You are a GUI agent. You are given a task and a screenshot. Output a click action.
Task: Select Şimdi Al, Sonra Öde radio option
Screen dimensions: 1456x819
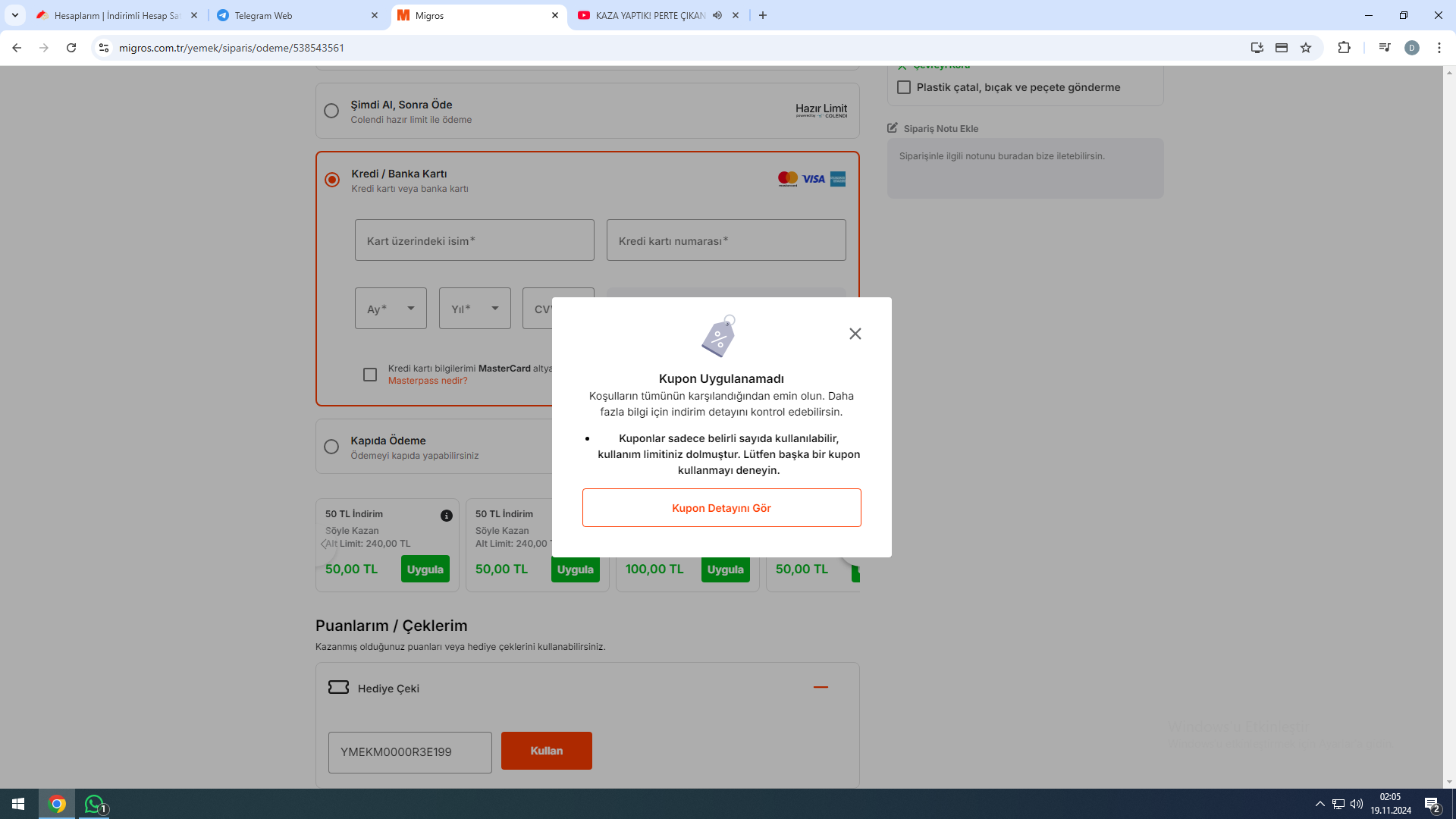(x=331, y=111)
